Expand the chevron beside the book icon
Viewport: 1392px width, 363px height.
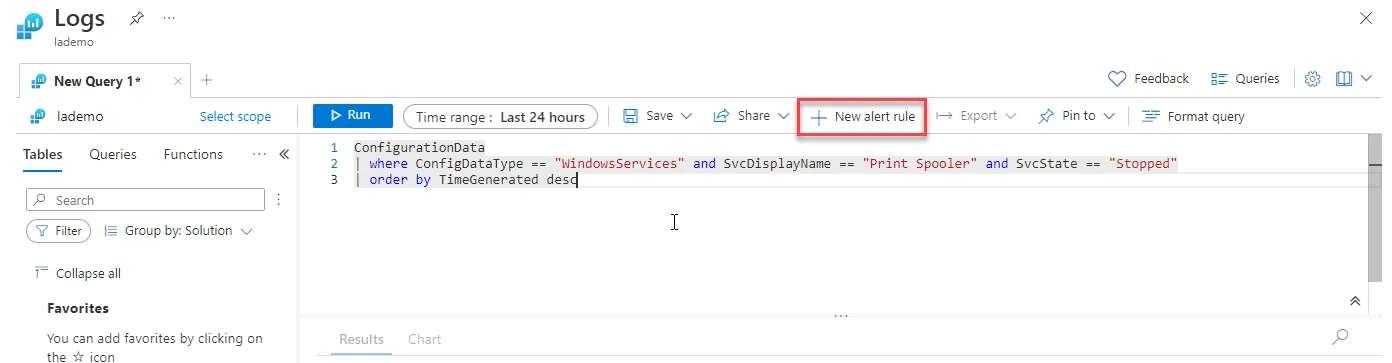pos(1366,78)
